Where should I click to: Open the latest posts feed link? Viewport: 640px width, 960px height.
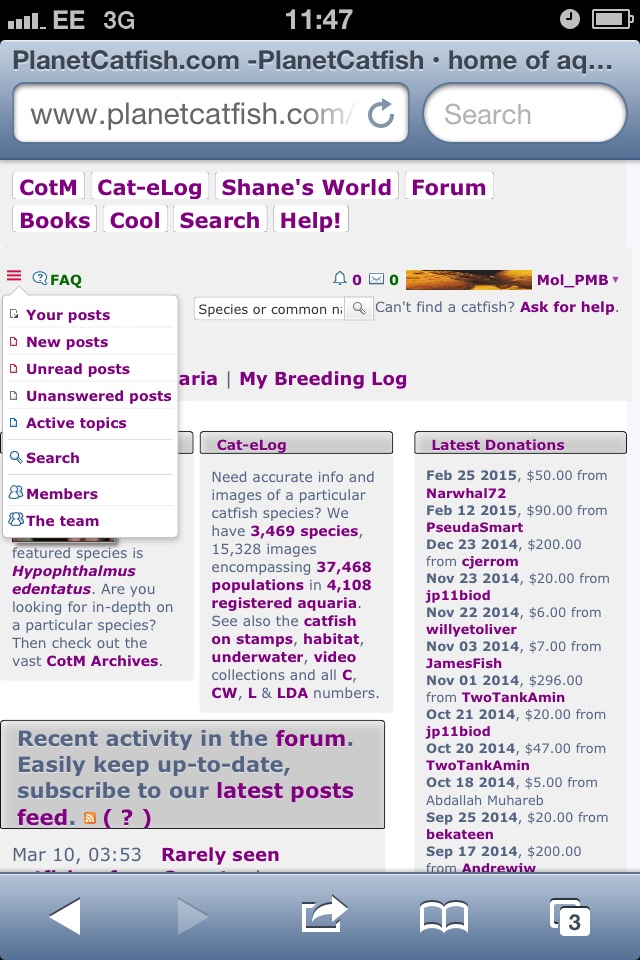coord(185,803)
